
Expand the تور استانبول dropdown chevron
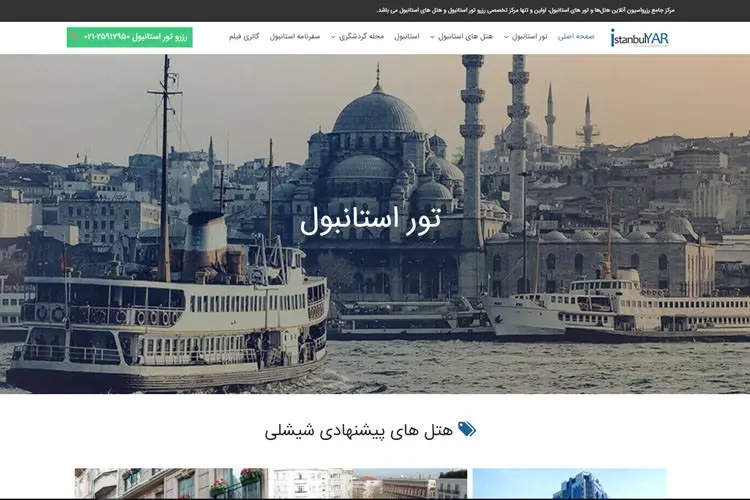coord(506,37)
